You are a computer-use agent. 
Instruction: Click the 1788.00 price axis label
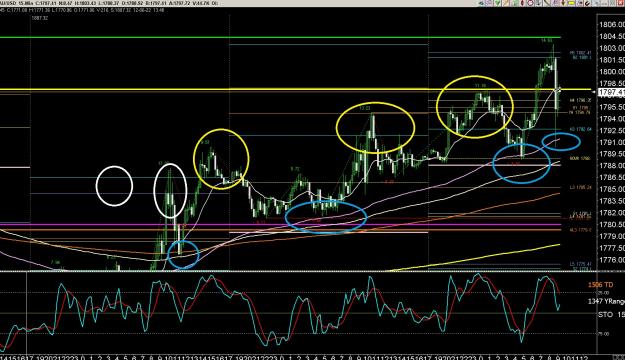(612, 165)
